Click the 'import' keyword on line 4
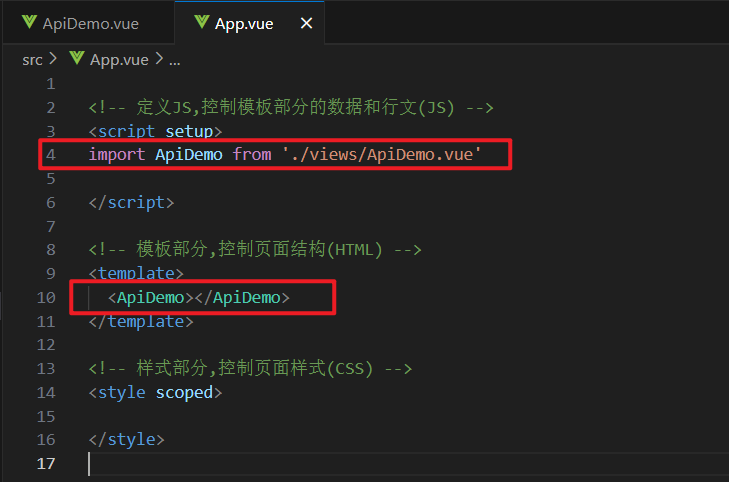 [117, 155]
